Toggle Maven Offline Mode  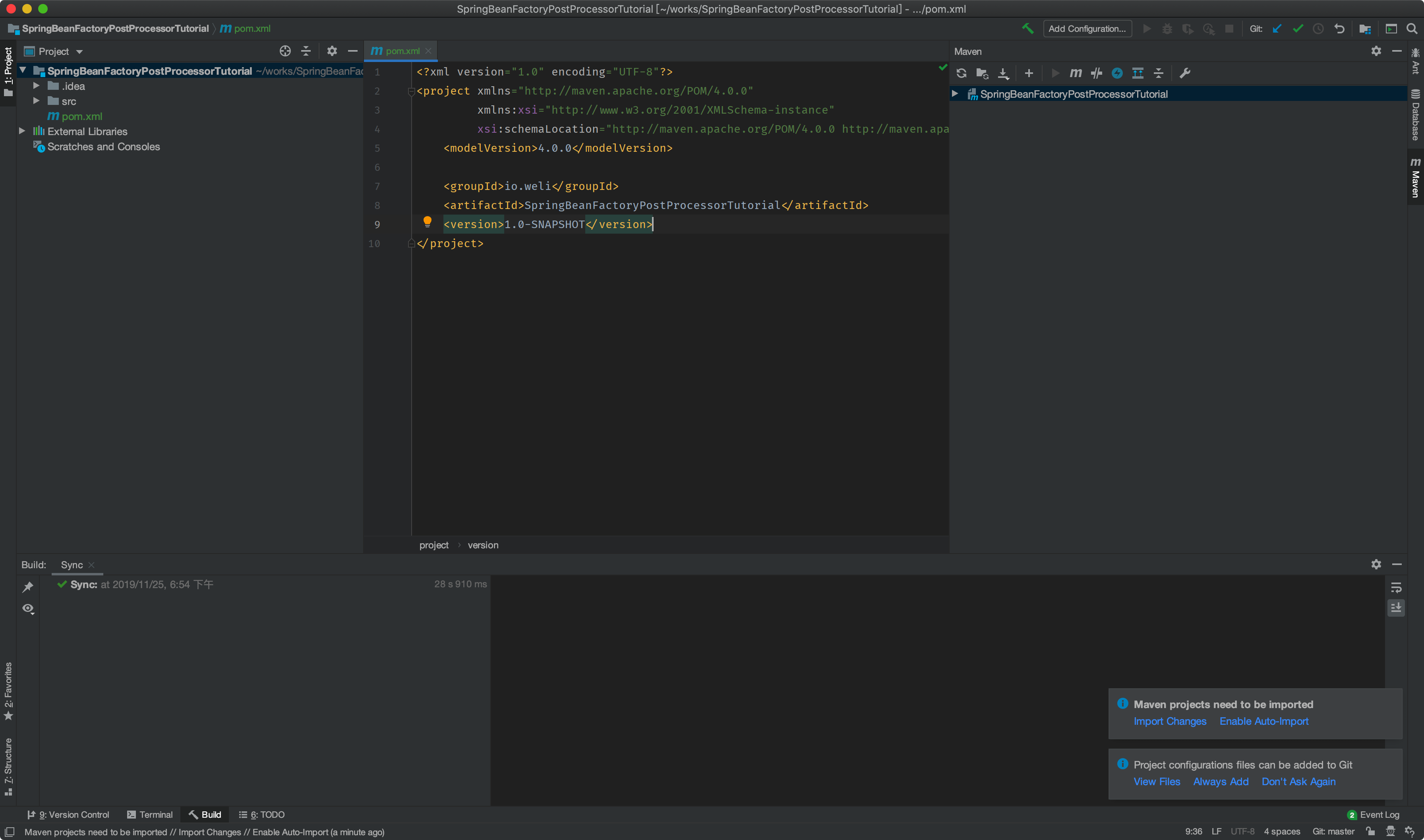(1096, 73)
